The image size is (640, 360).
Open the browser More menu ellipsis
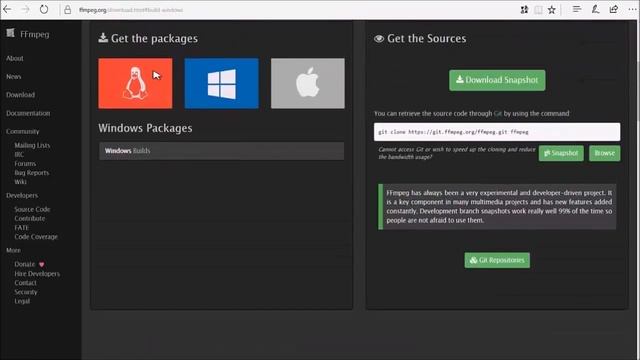632,9
